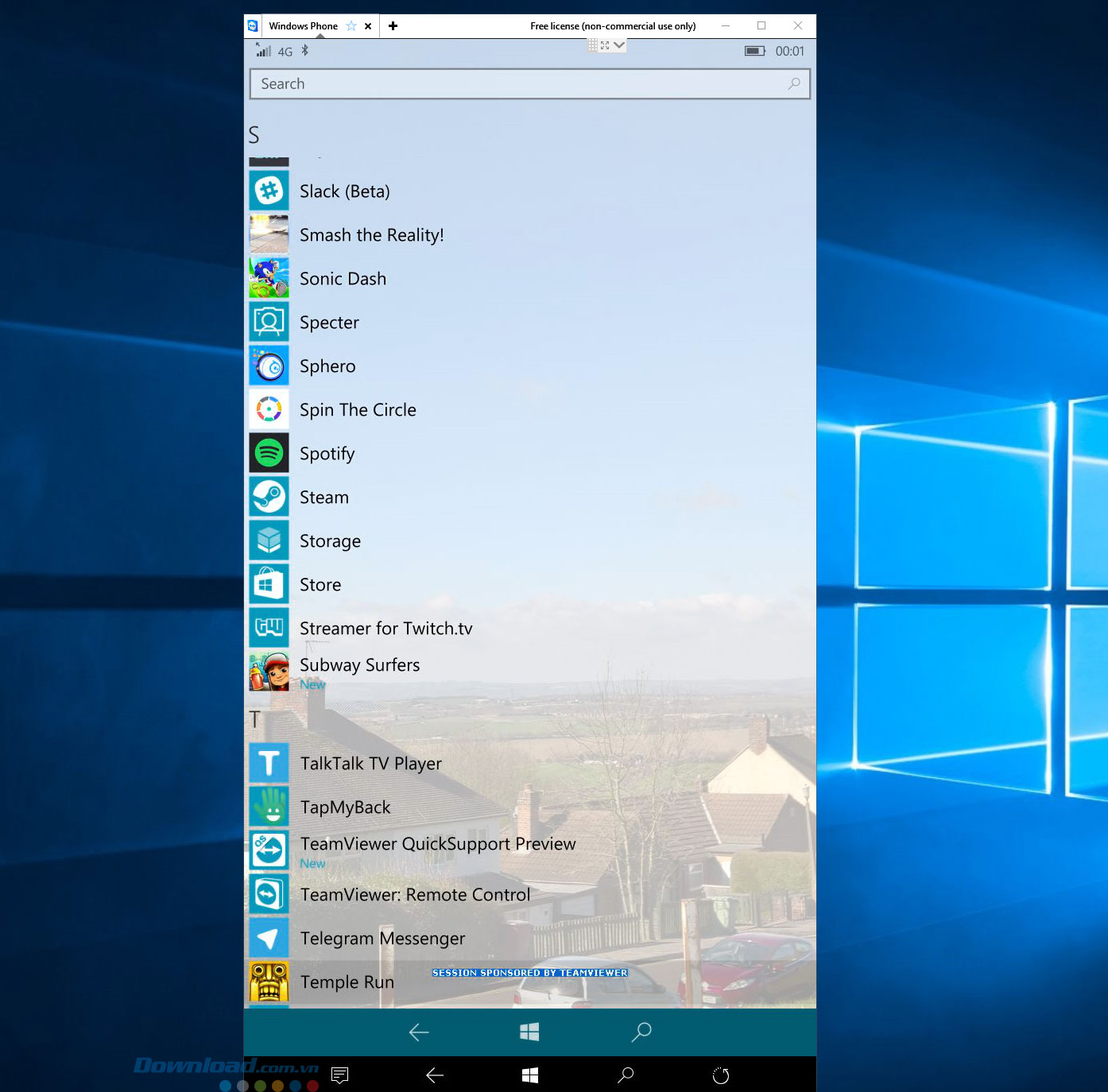Image resolution: width=1108 pixels, height=1092 pixels.
Task: Jump to letter T group header
Action: 254,719
